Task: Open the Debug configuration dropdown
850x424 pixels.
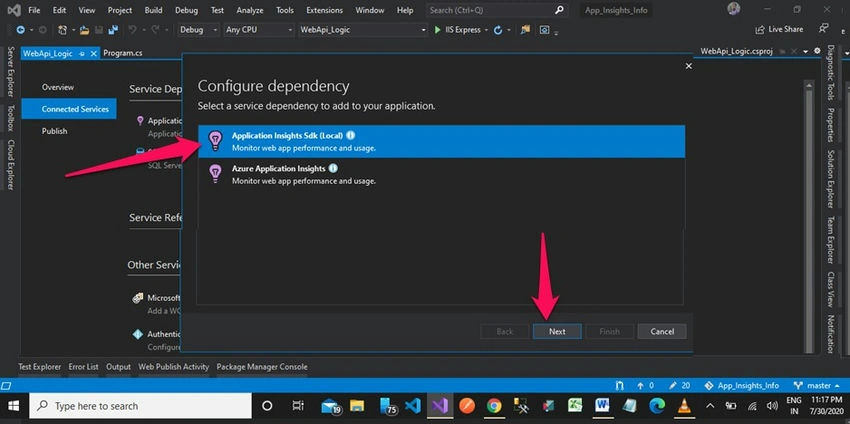Action: coord(198,30)
